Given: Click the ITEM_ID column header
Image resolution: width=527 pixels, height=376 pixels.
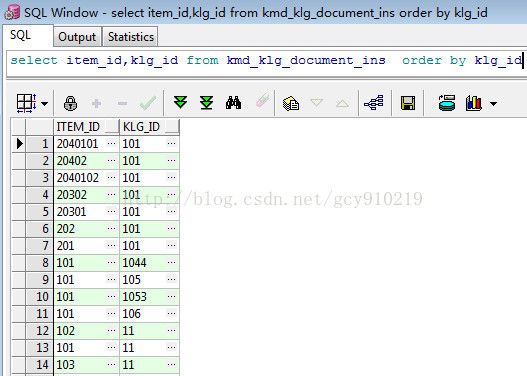Looking at the screenshot, I should [86, 127].
